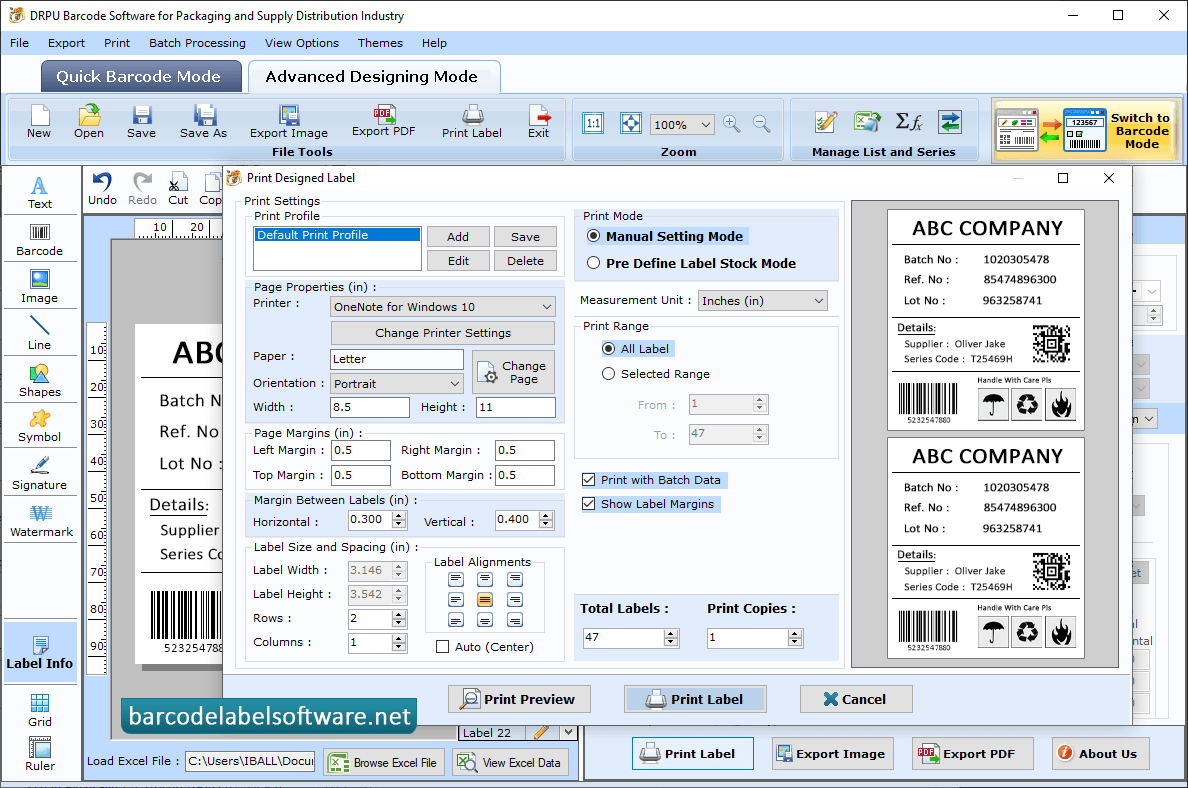Click the fit-to-window zoom icon
The width and height of the screenshot is (1188, 788).
630,124
